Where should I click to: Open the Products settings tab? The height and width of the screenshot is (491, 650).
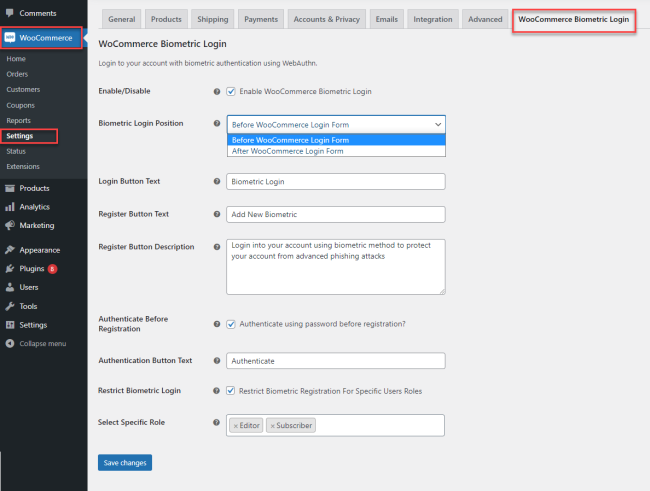(166, 19)
